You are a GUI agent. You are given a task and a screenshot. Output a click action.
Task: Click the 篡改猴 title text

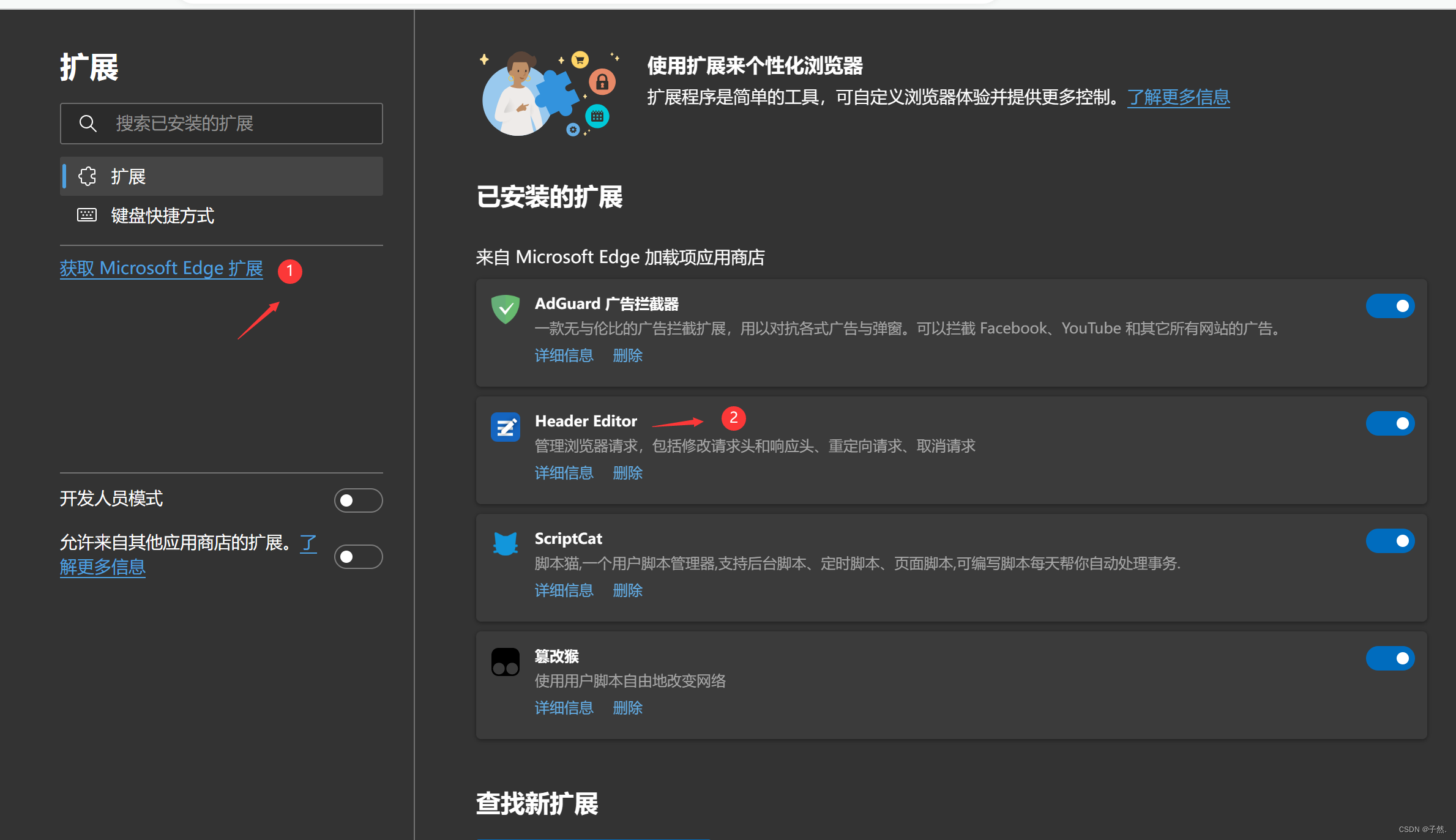pyautogui.click(x=557, y=656)
